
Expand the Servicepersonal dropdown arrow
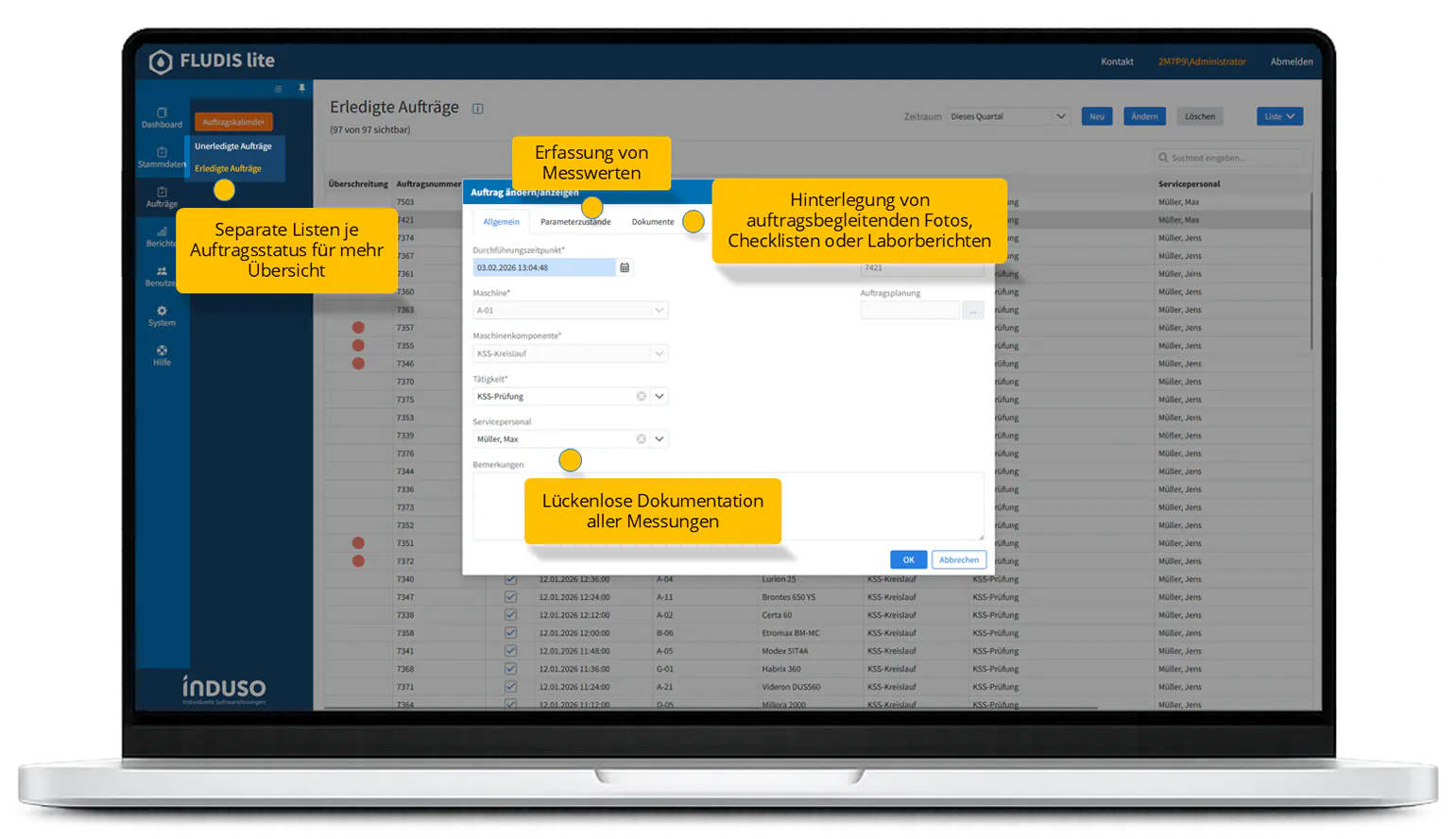point(659,439)
